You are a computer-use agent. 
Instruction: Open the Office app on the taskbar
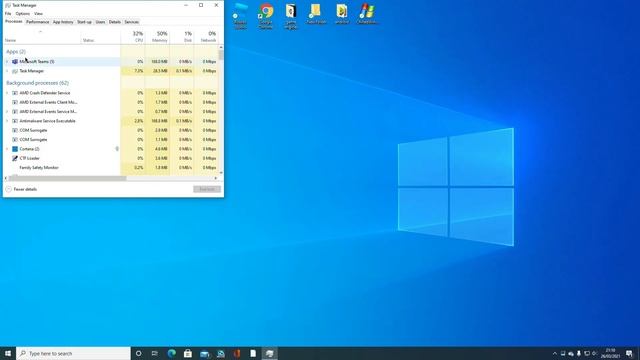(x=237, y=353)
